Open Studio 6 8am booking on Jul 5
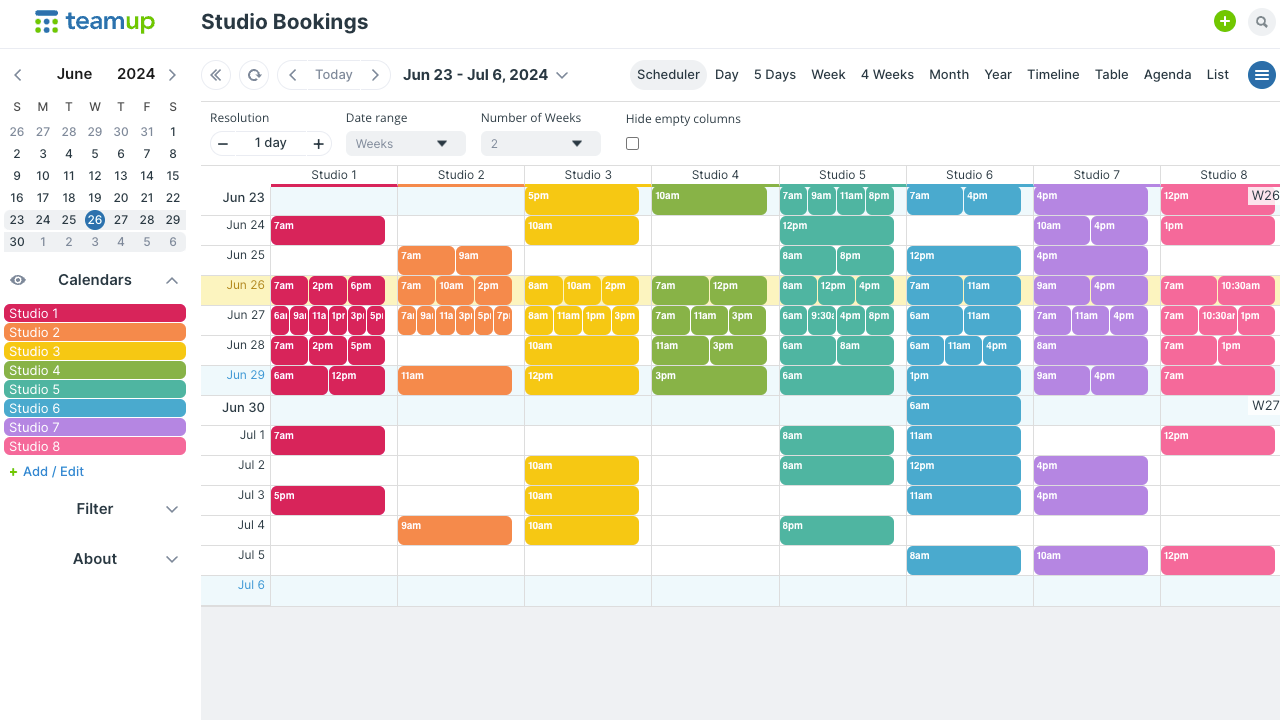1280x720 pixels. [964, 561]
